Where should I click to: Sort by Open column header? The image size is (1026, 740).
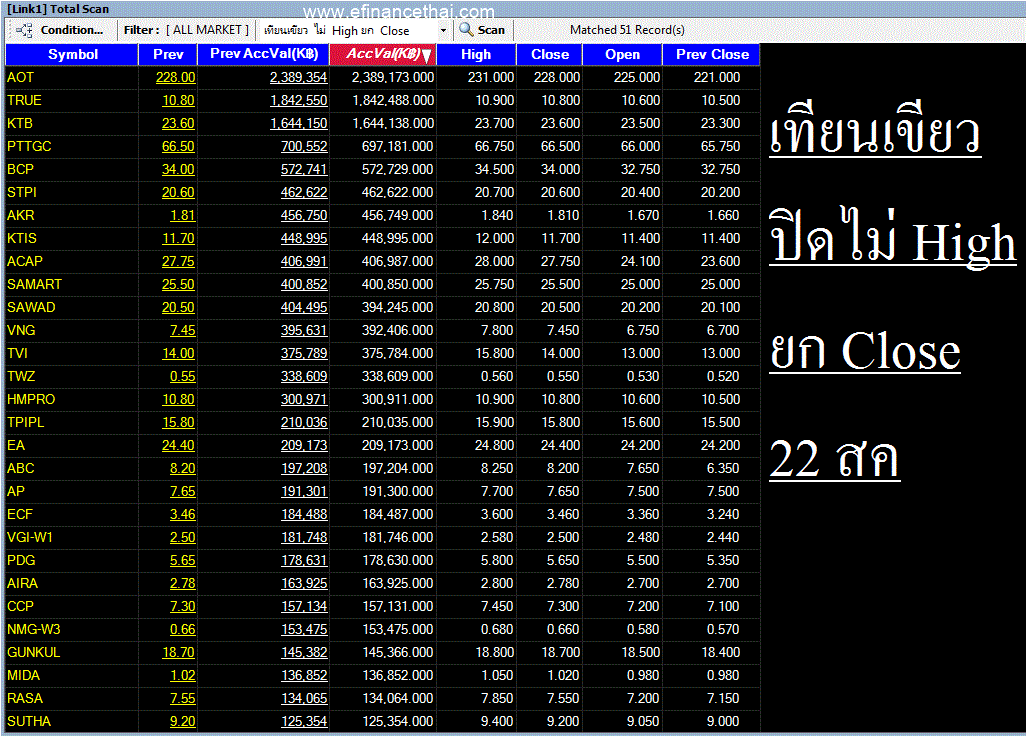(x=622, y=54)
